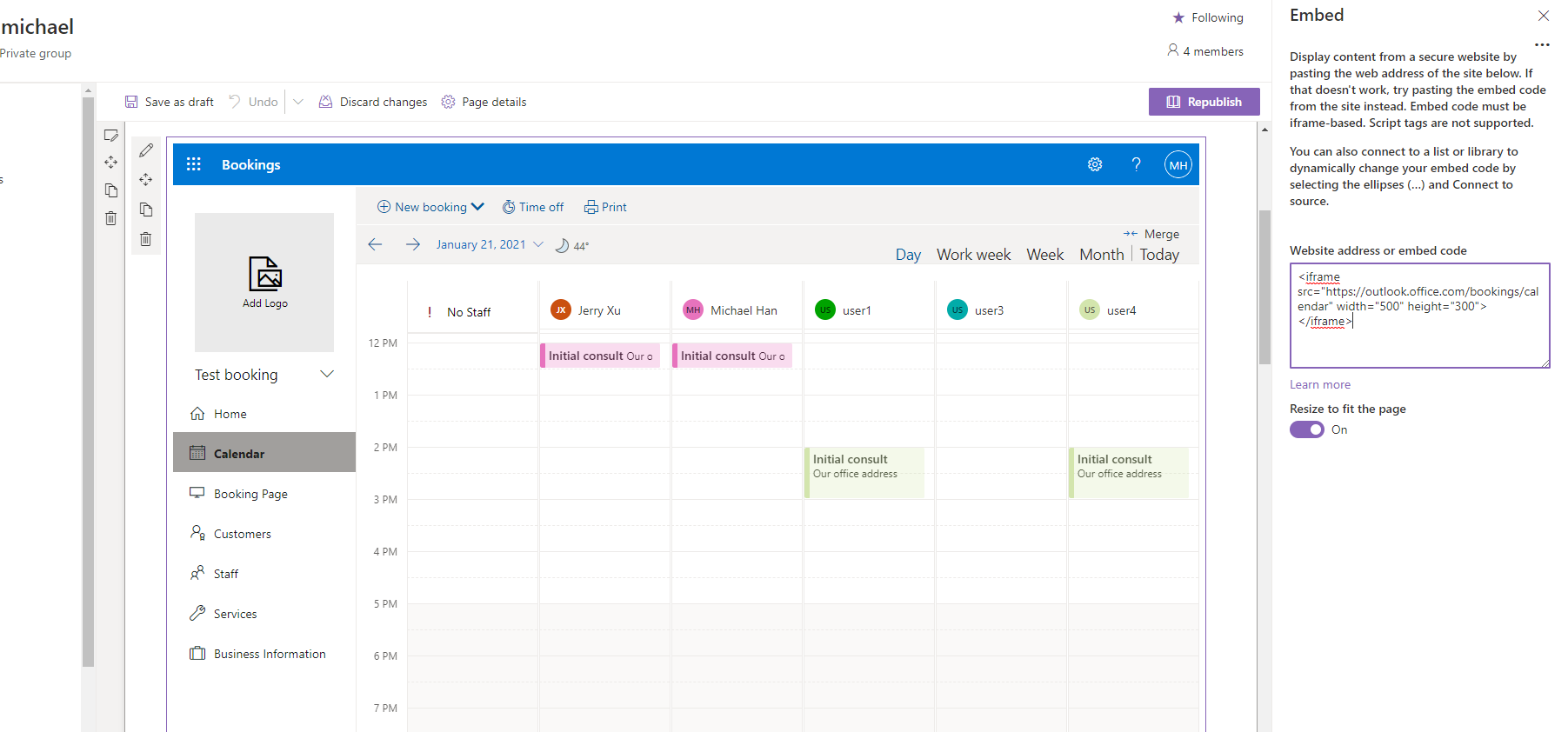Click the move section icon
The height and width of the screenshot is (732, 1568).
point(110,163)
